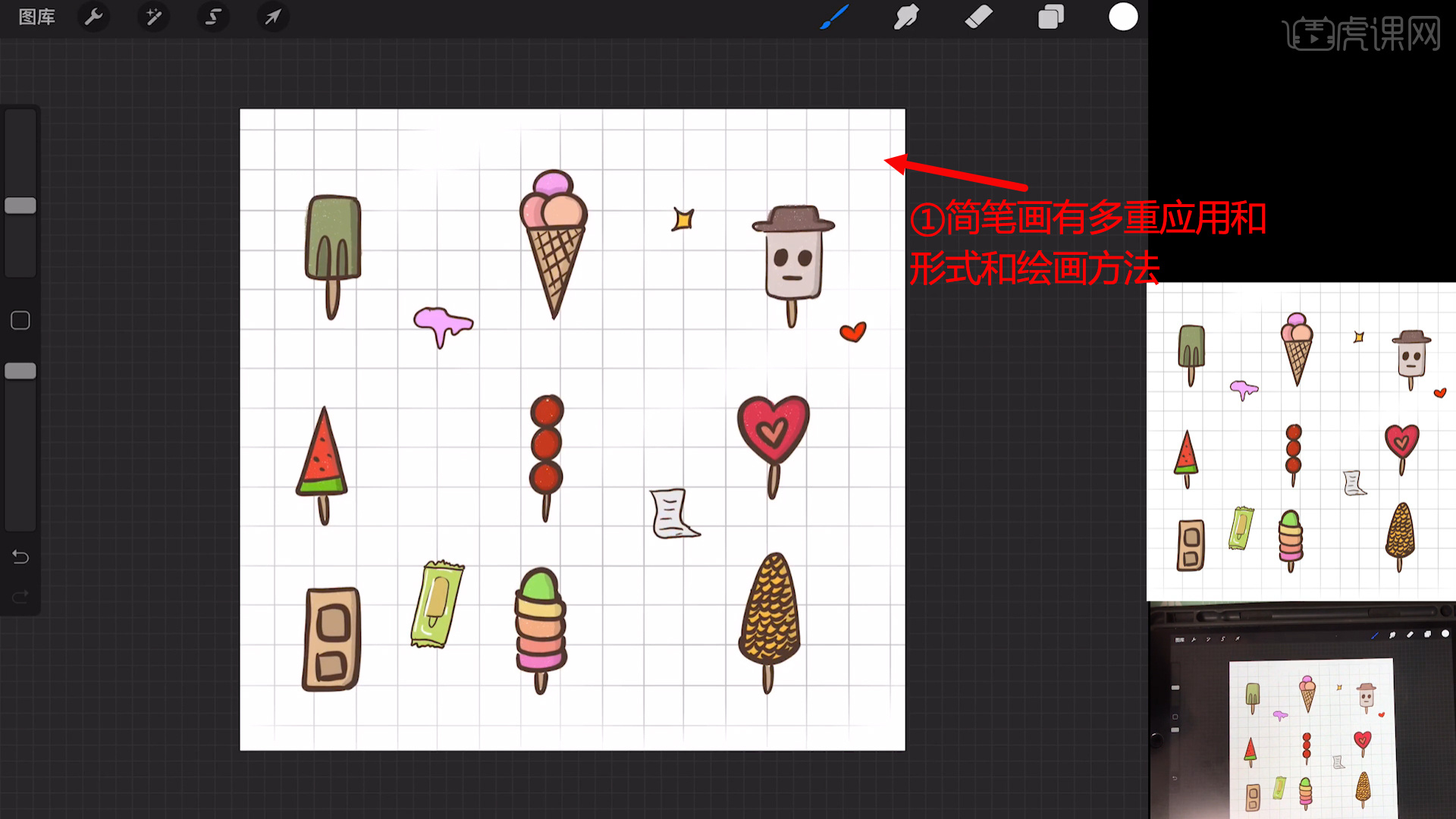The image size is (1456, 819).
Task: Tap the opacity slider on the left sidebar
Action: 21,371
